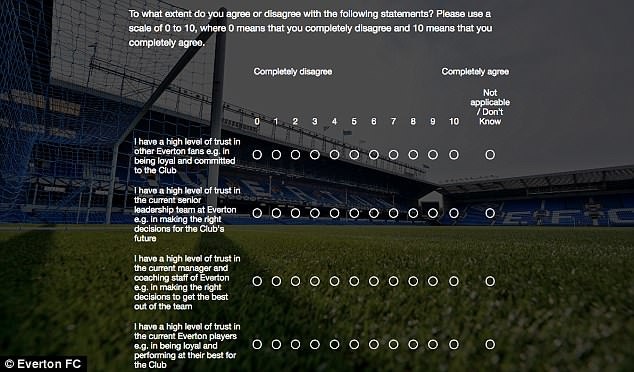Select rating 6 for manager and coaching staff
634x372 pixels.
(374, 281)
